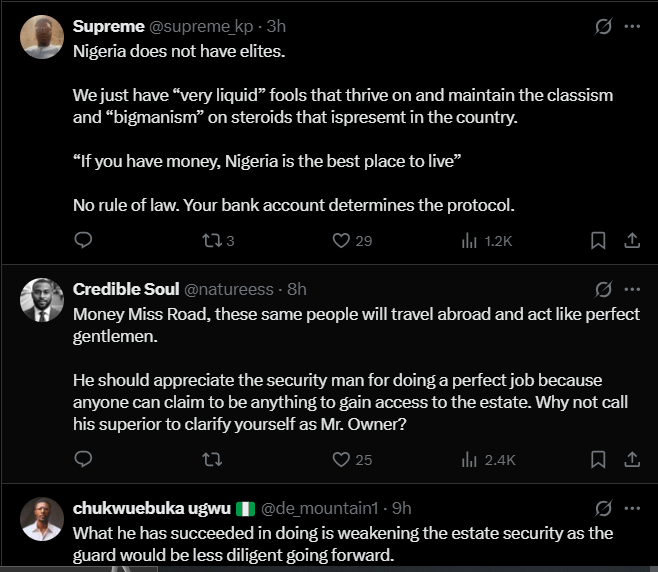Like Credible Soul's tweet with 25 likes
The width and height of the screenshot is (658, 572).
341,459
